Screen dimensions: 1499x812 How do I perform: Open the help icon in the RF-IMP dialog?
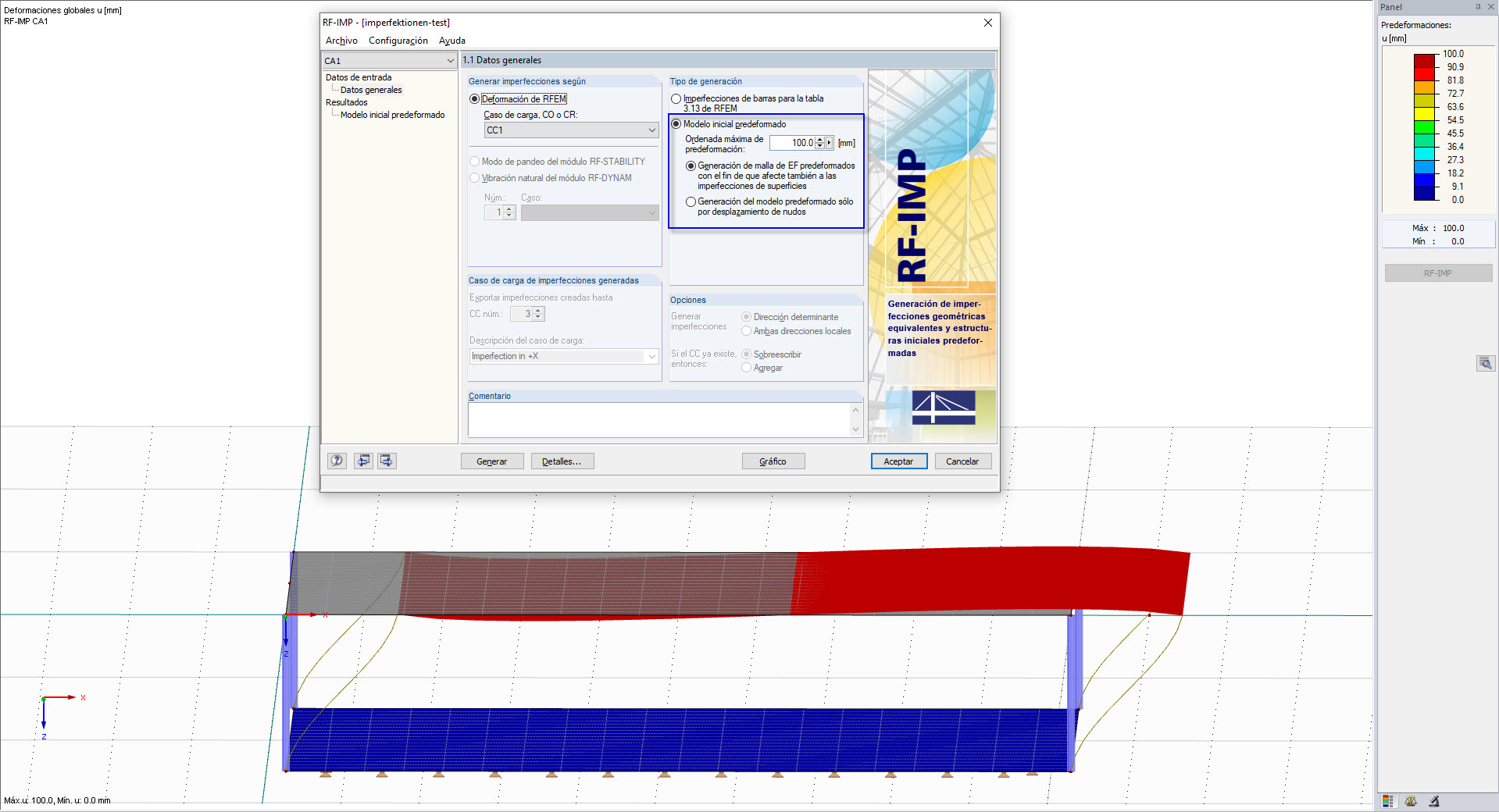coord(337,461)
